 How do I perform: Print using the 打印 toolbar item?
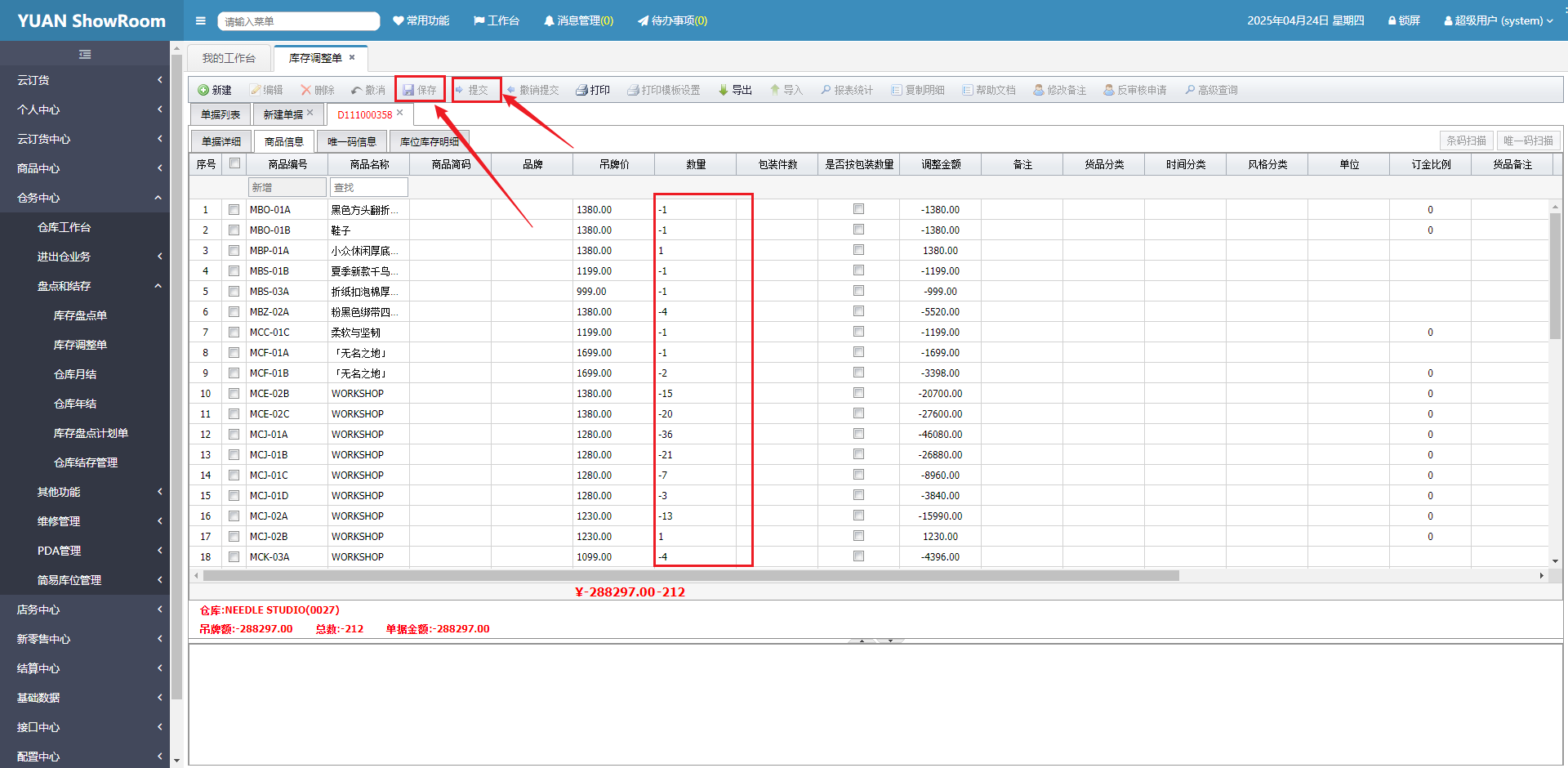point(593,90)
